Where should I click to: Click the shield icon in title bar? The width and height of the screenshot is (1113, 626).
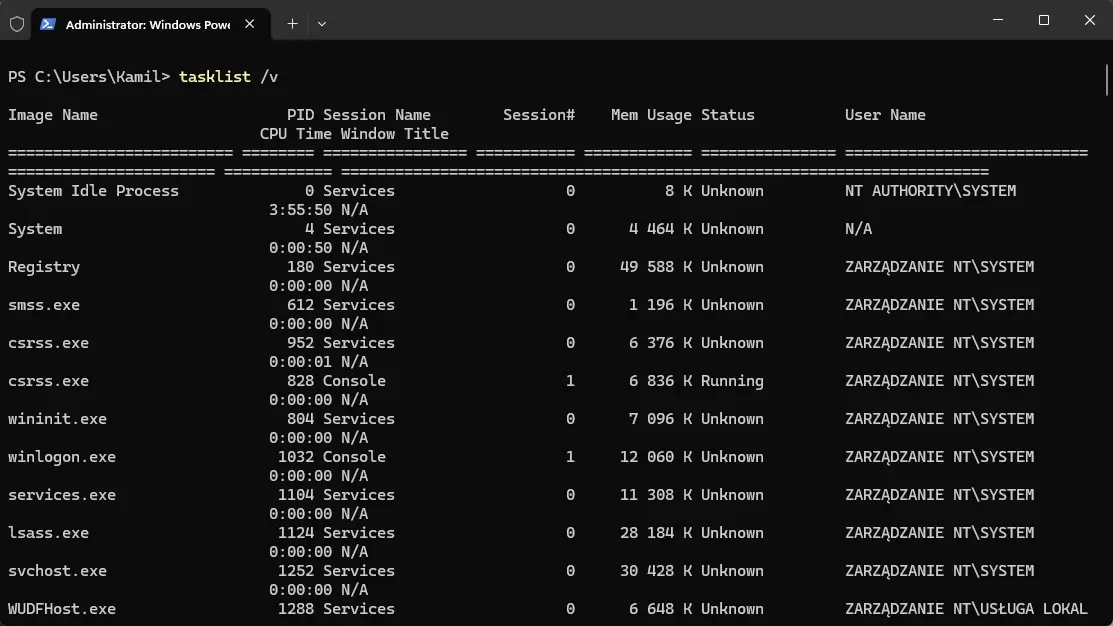17,24
